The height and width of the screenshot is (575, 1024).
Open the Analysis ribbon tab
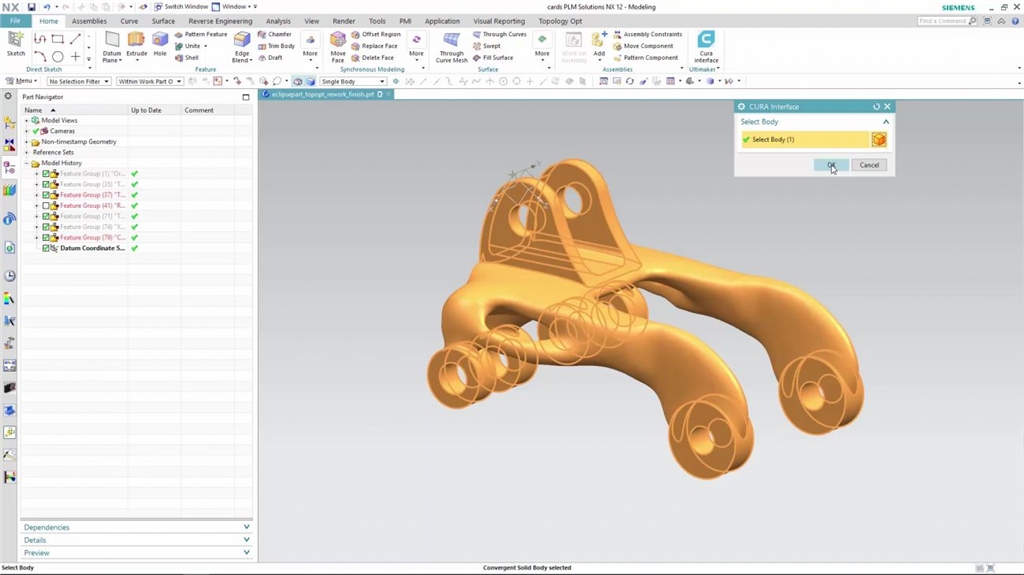point(278,21)
